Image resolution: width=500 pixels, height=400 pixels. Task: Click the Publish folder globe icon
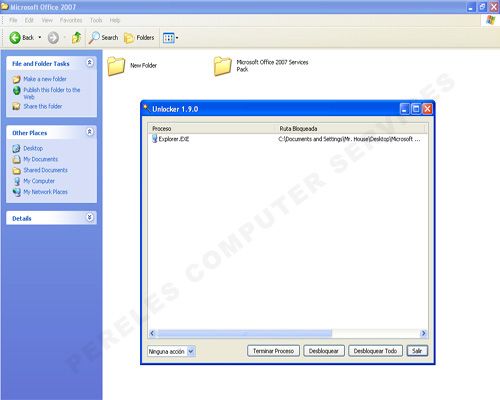(16, 90)
